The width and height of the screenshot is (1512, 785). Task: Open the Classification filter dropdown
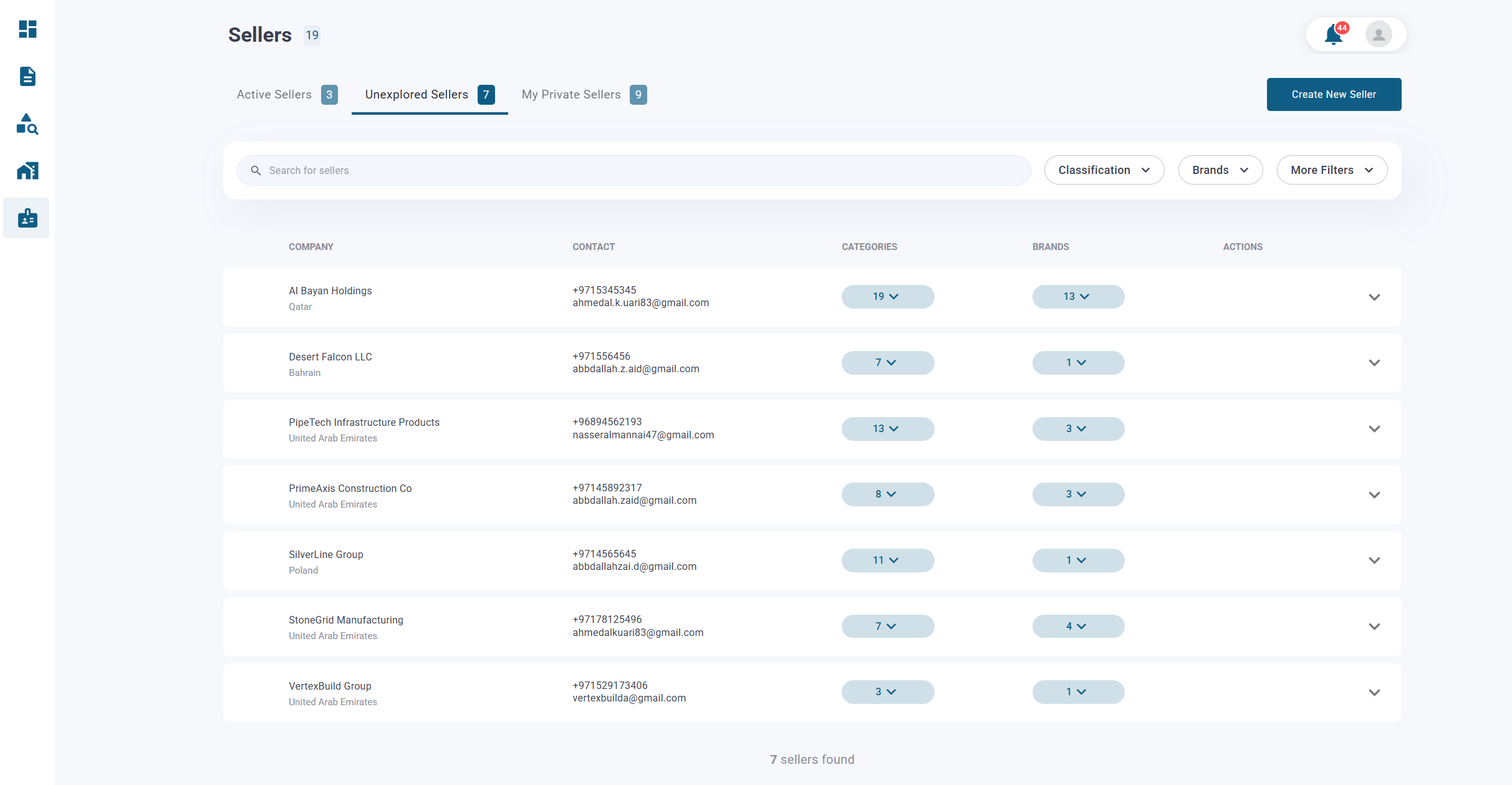coord(1104,170)
